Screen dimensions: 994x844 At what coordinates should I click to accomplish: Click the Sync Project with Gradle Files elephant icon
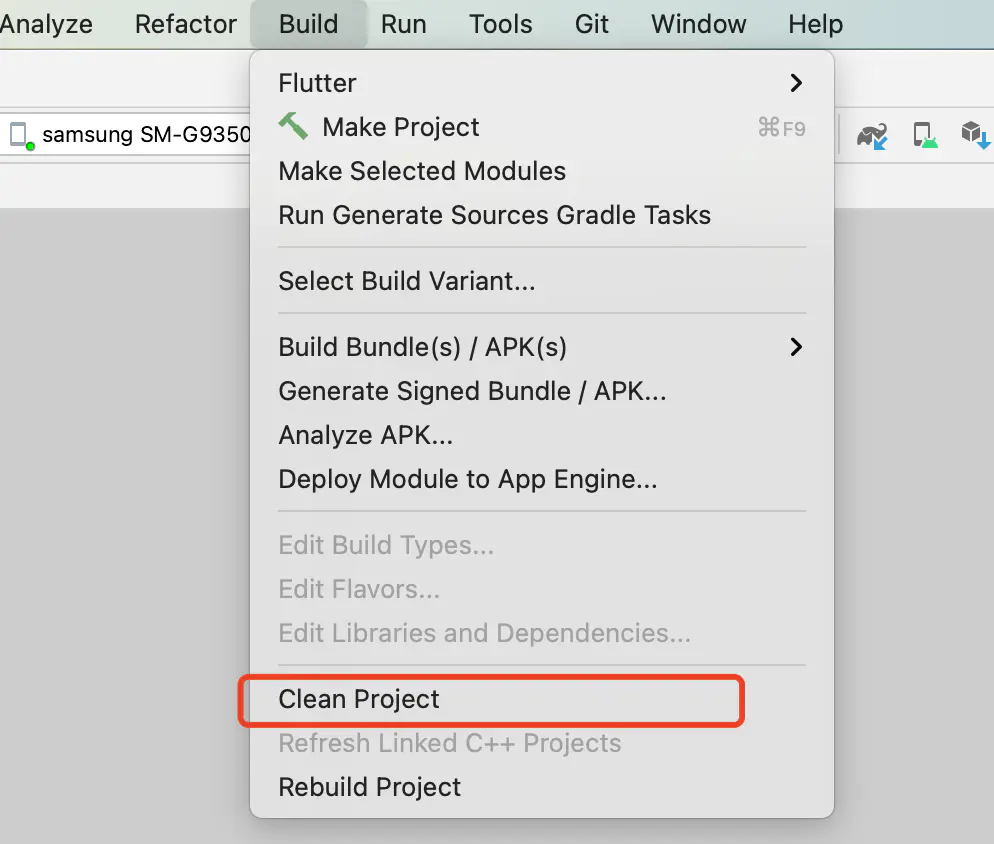pyautogui.click(x=872, y=136)
